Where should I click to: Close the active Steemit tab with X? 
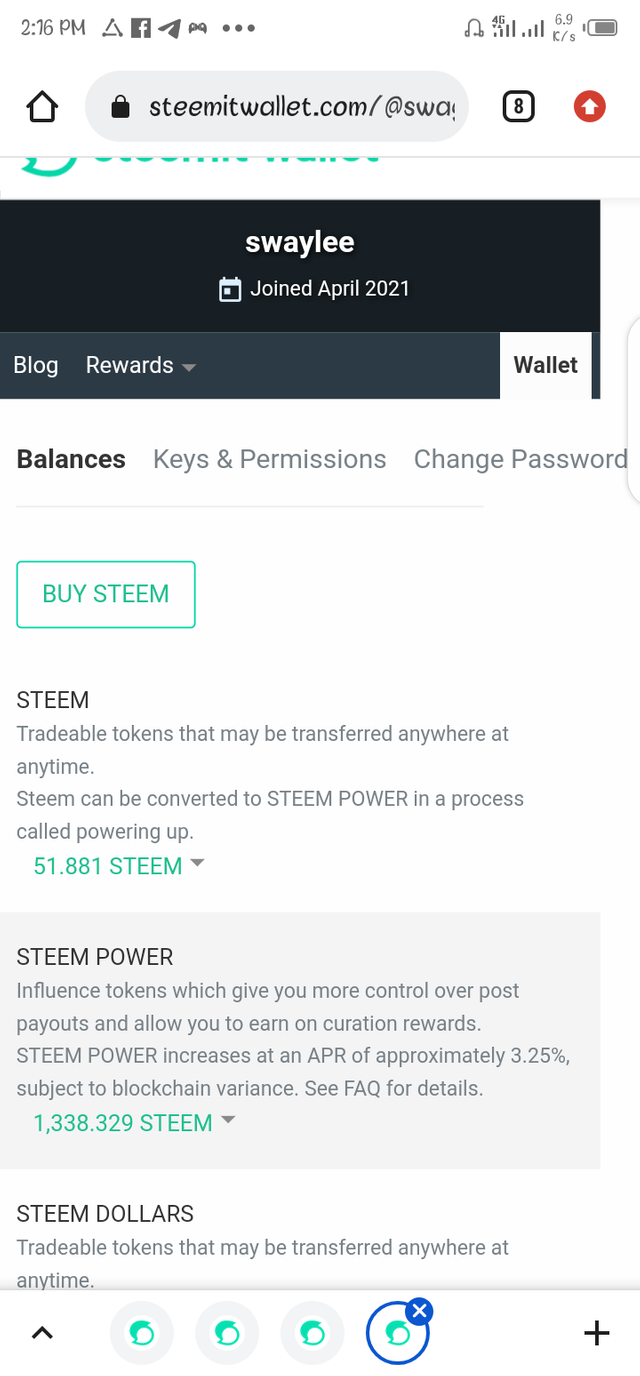coord(420,1311)
